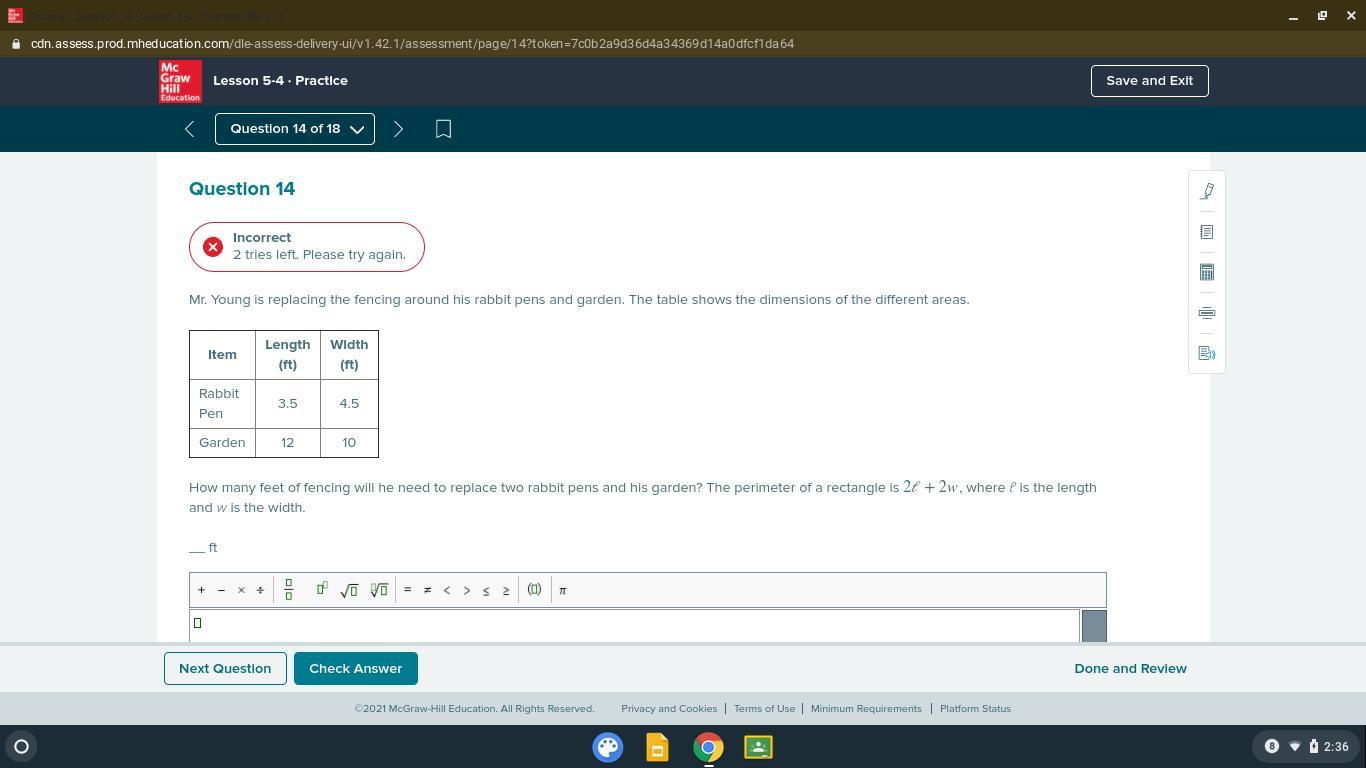This screenshot has height=768, width=1366.
Task: Select the Garden length value 12
Action: (x=288, y=443)
